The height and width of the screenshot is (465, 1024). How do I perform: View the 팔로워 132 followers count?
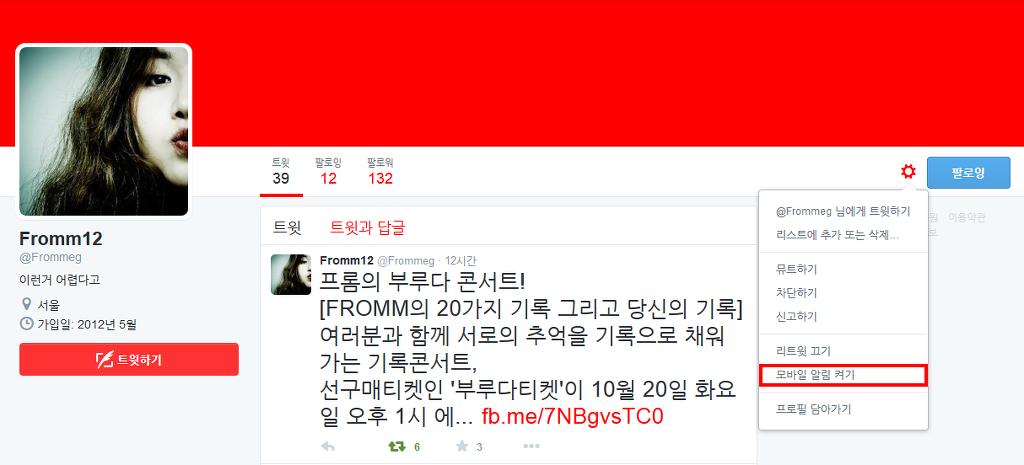[380, 172]
